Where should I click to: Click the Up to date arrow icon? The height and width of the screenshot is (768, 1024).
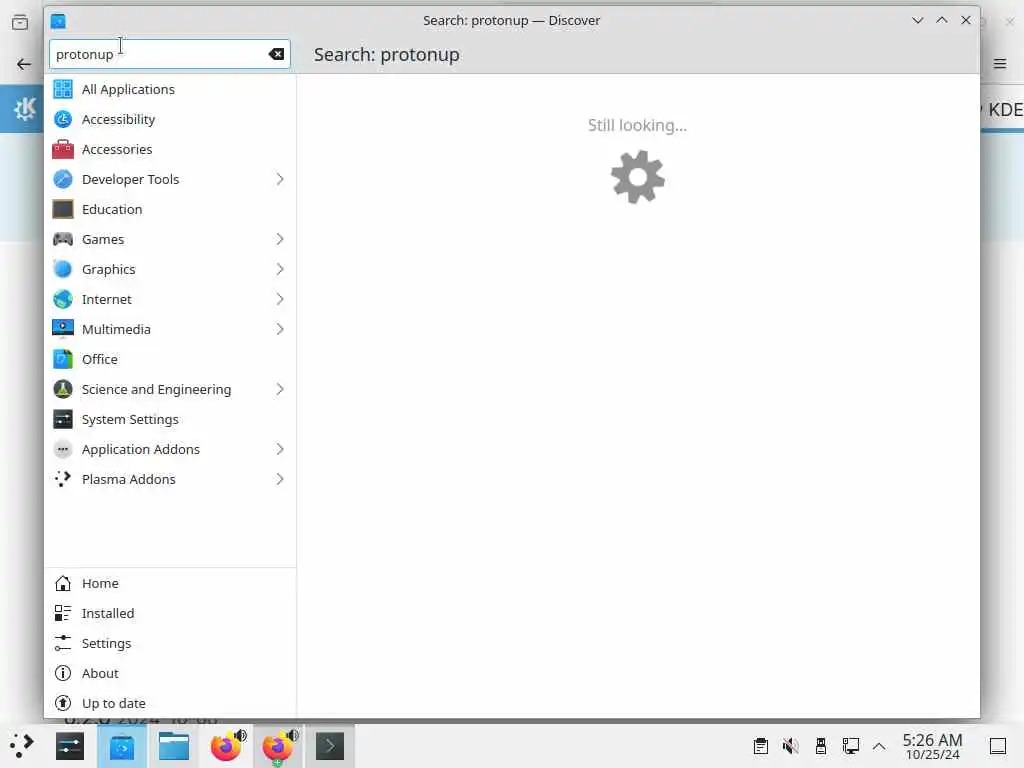(63, 704)
